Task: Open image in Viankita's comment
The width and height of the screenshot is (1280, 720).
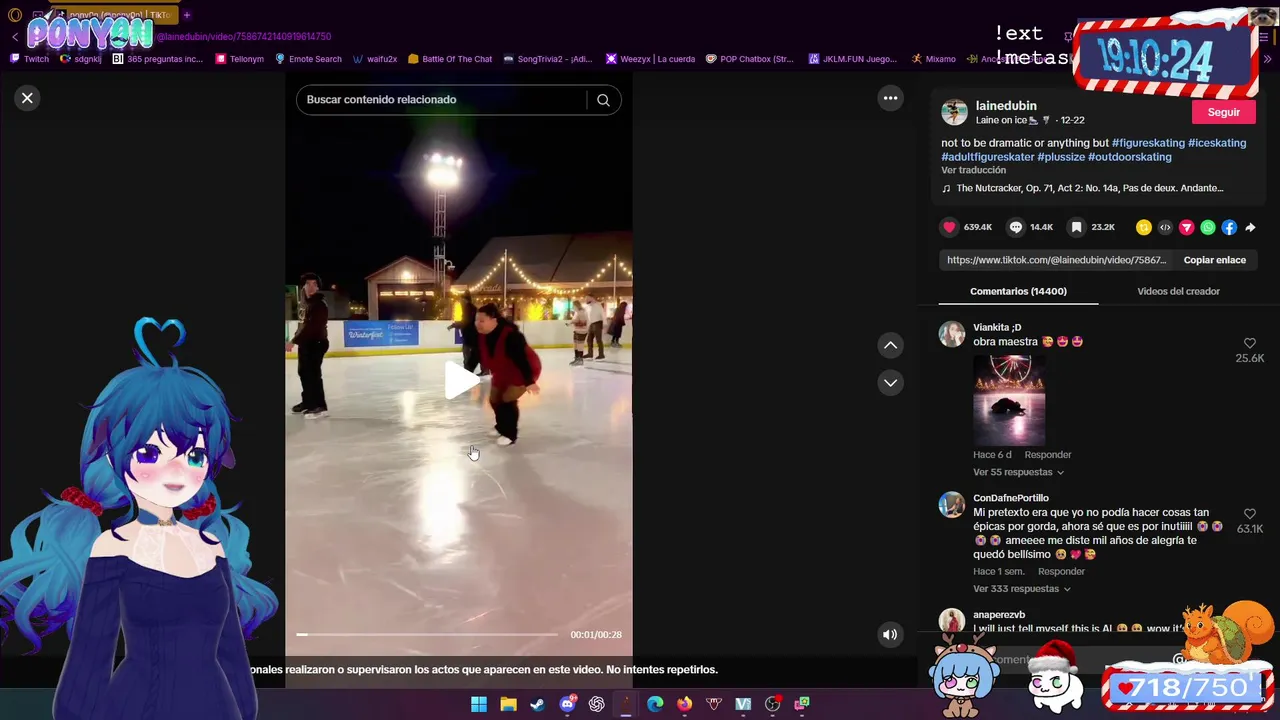Action: (x=1009, y=400)
